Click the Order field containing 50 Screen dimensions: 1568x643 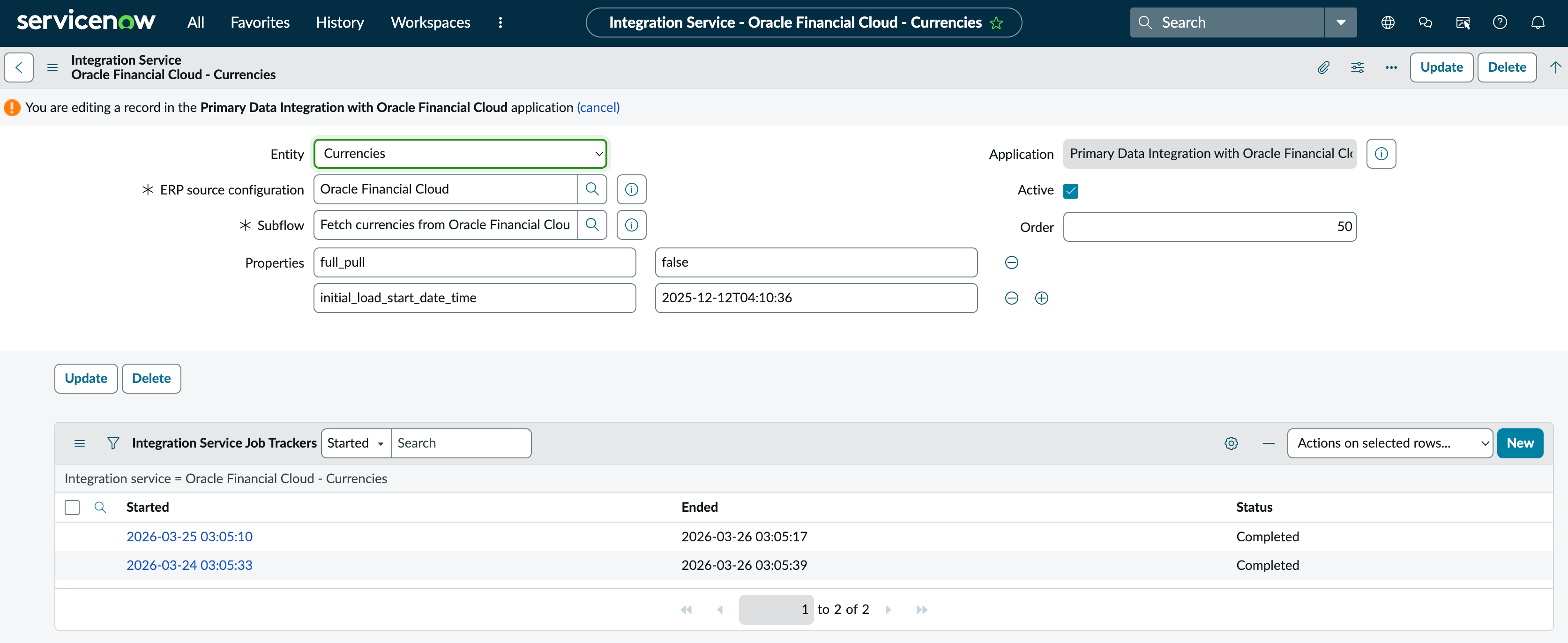(1210, 226)
